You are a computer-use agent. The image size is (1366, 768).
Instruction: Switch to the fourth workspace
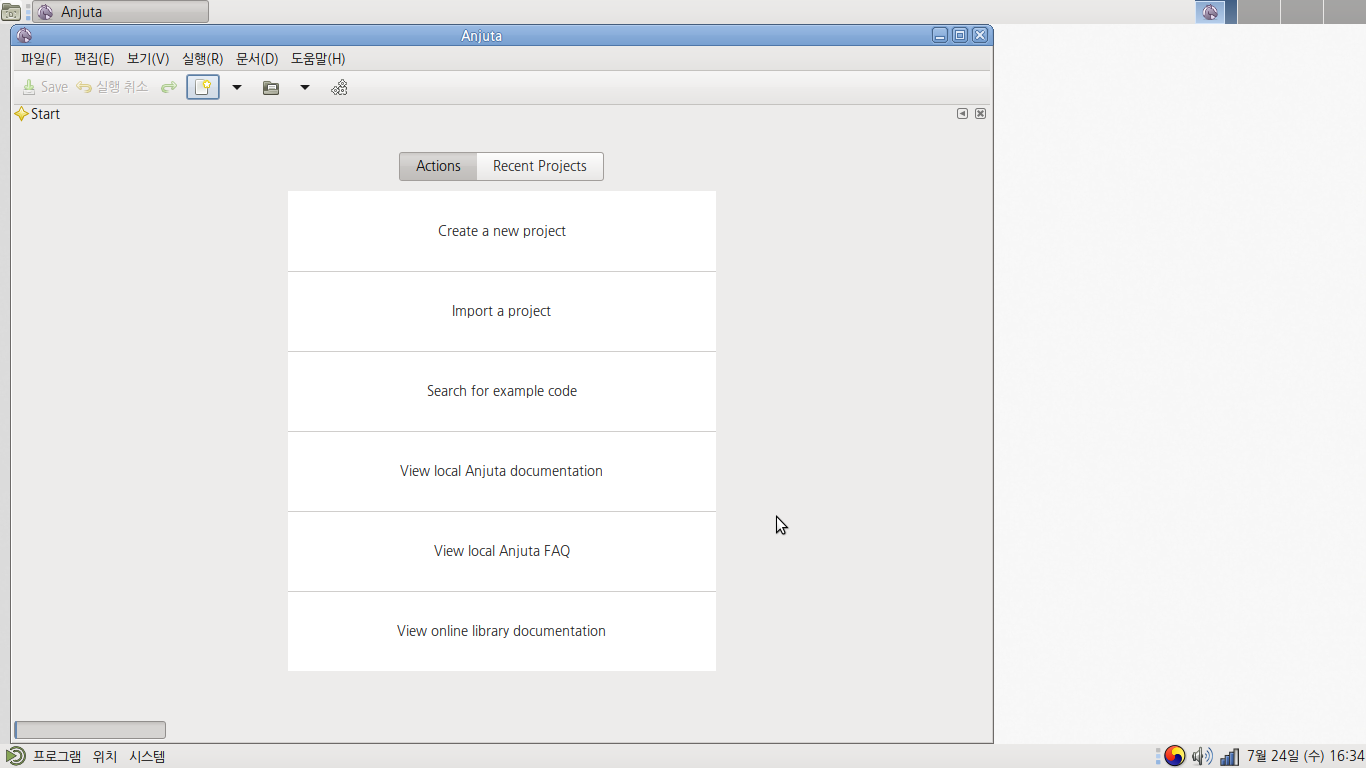click(x=1345, y=12)
